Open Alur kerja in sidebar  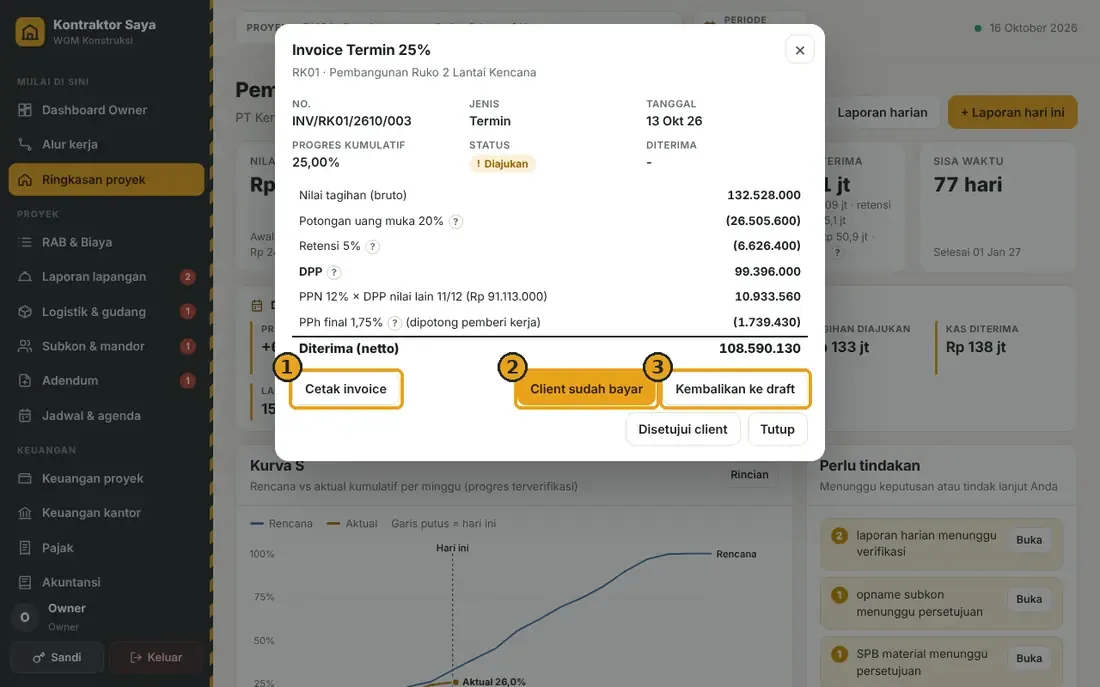tap(107, 144)
